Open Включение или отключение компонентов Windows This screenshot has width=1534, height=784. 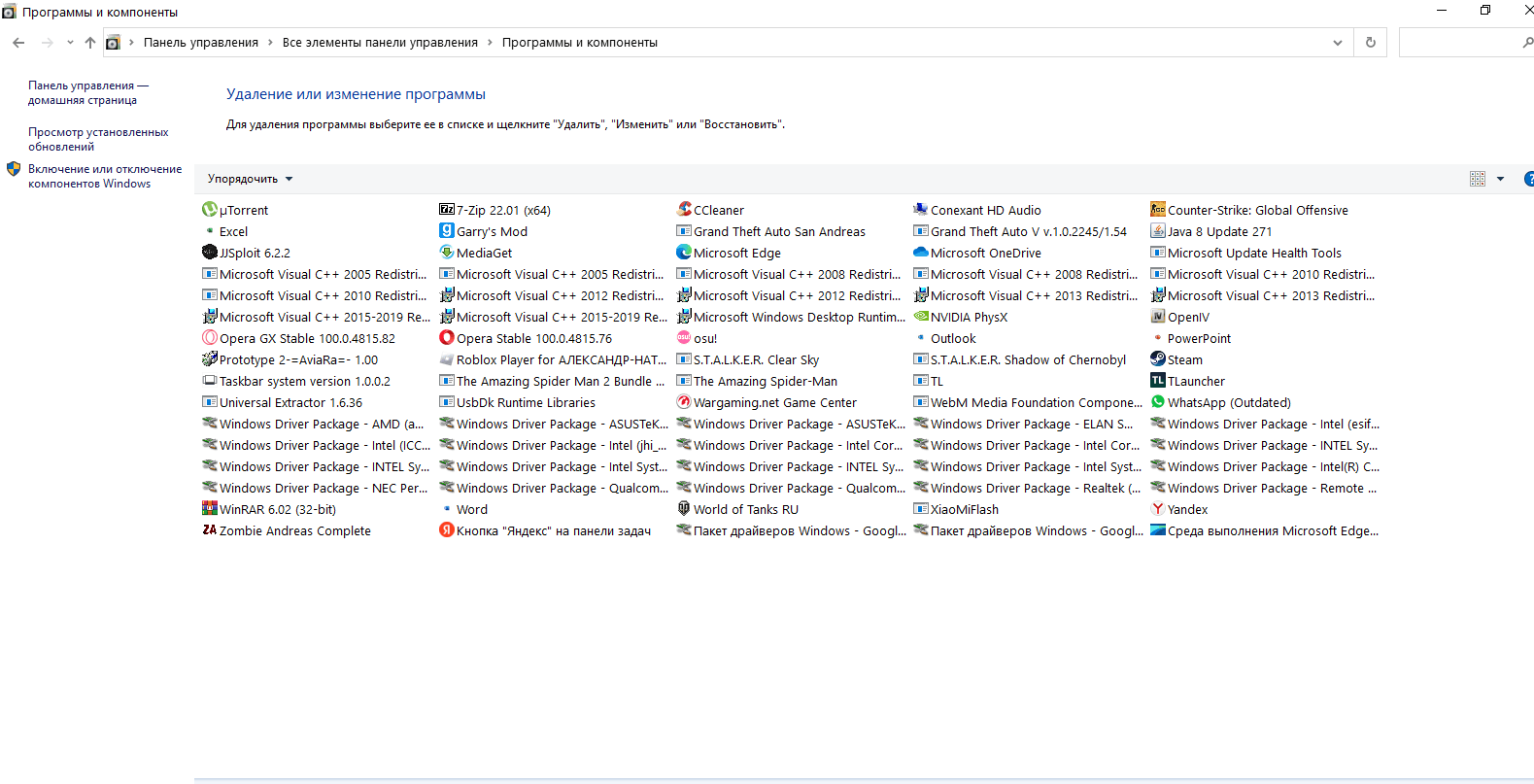tap(105, 176)
